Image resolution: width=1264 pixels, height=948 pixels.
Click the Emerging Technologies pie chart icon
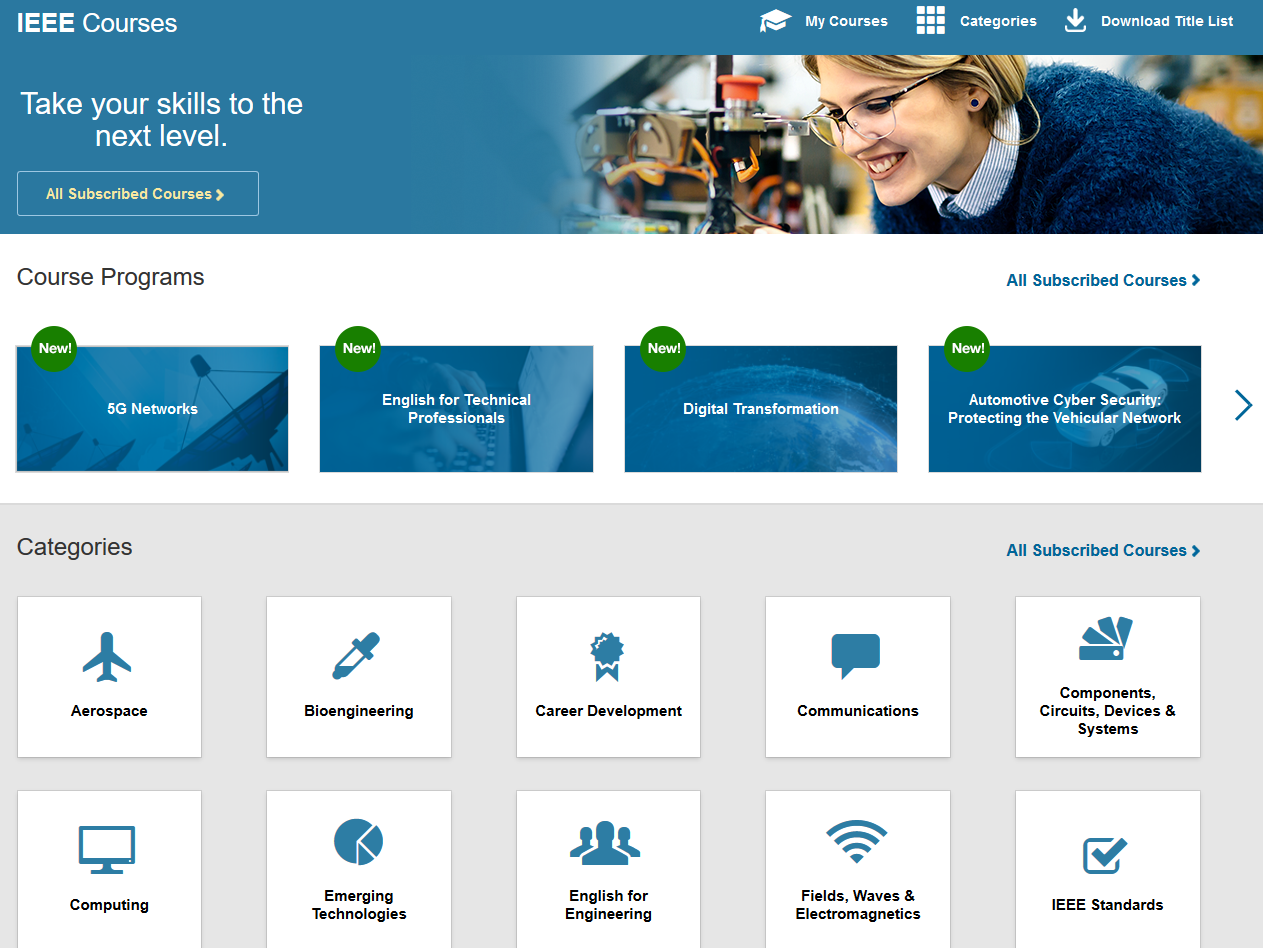click(x=358, y=841)
